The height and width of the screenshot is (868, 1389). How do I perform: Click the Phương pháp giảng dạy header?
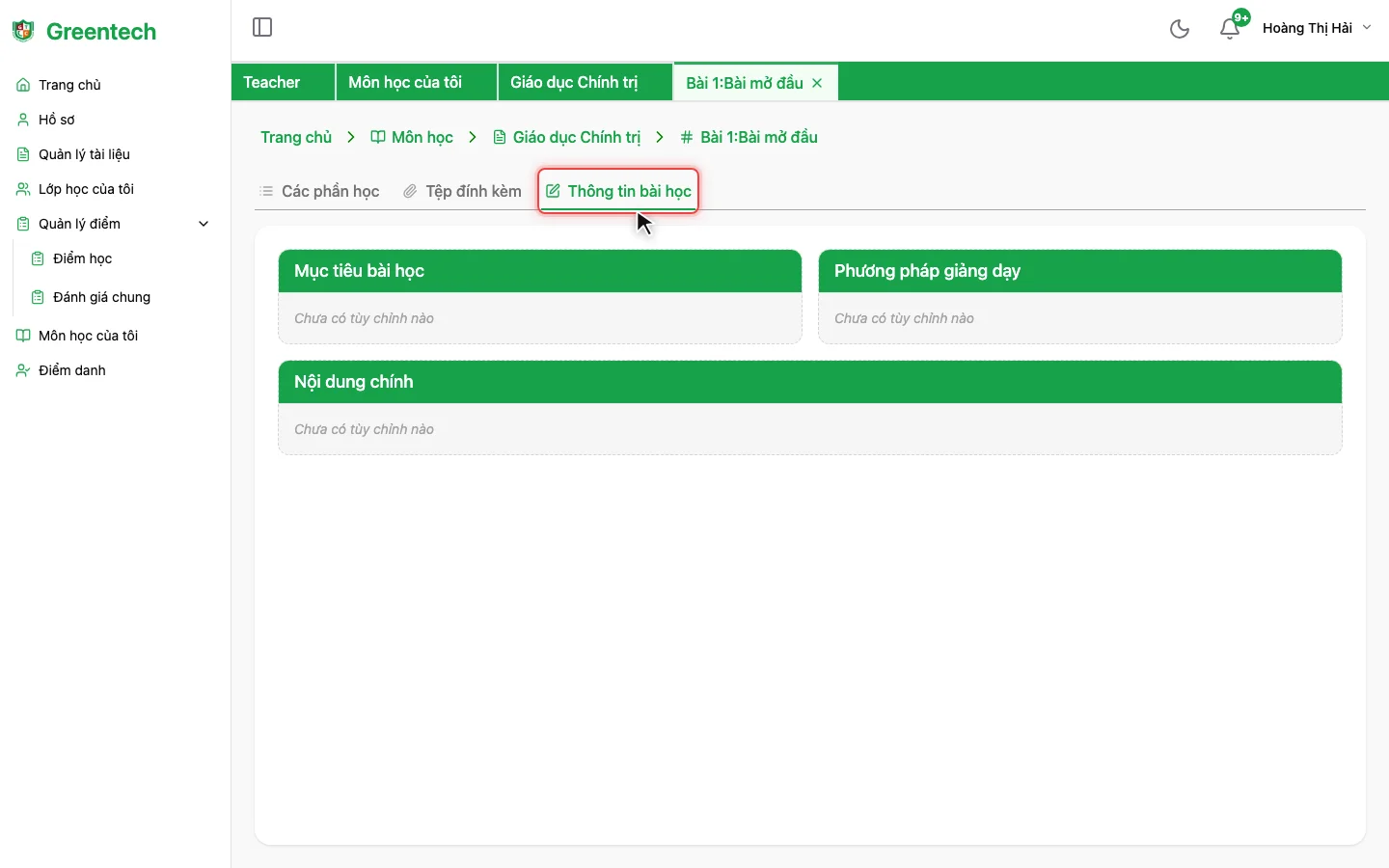(1080, 271)
